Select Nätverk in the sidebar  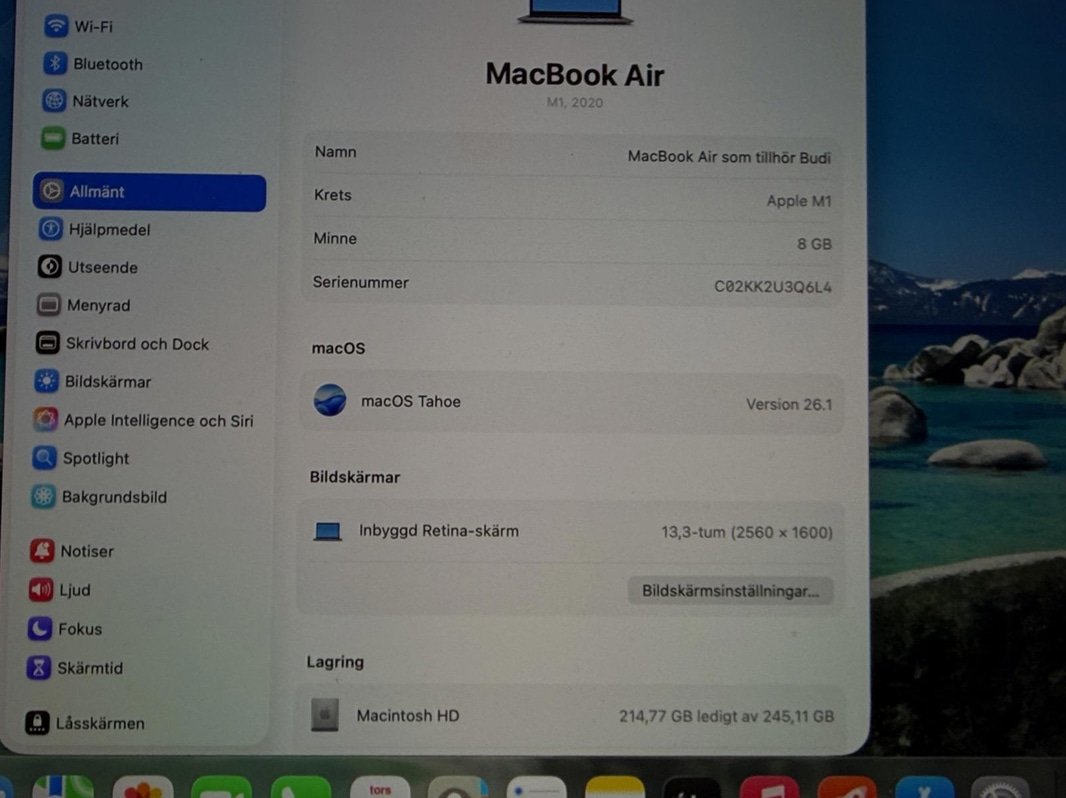pos(85,101)
